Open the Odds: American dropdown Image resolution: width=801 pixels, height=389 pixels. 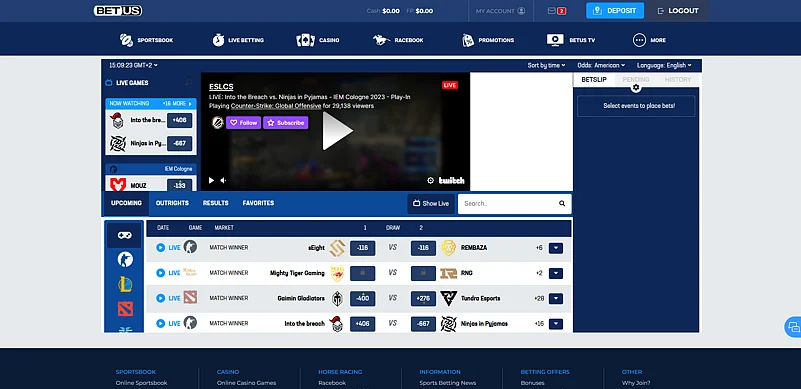pos(601,65)
